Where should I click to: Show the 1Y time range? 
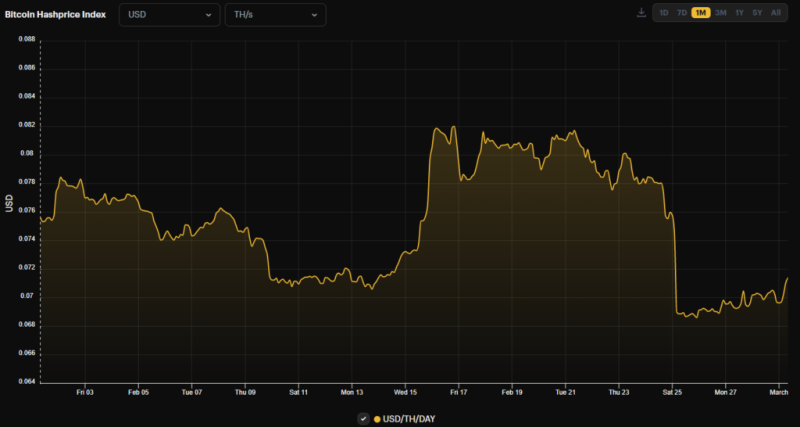[739, 13]
